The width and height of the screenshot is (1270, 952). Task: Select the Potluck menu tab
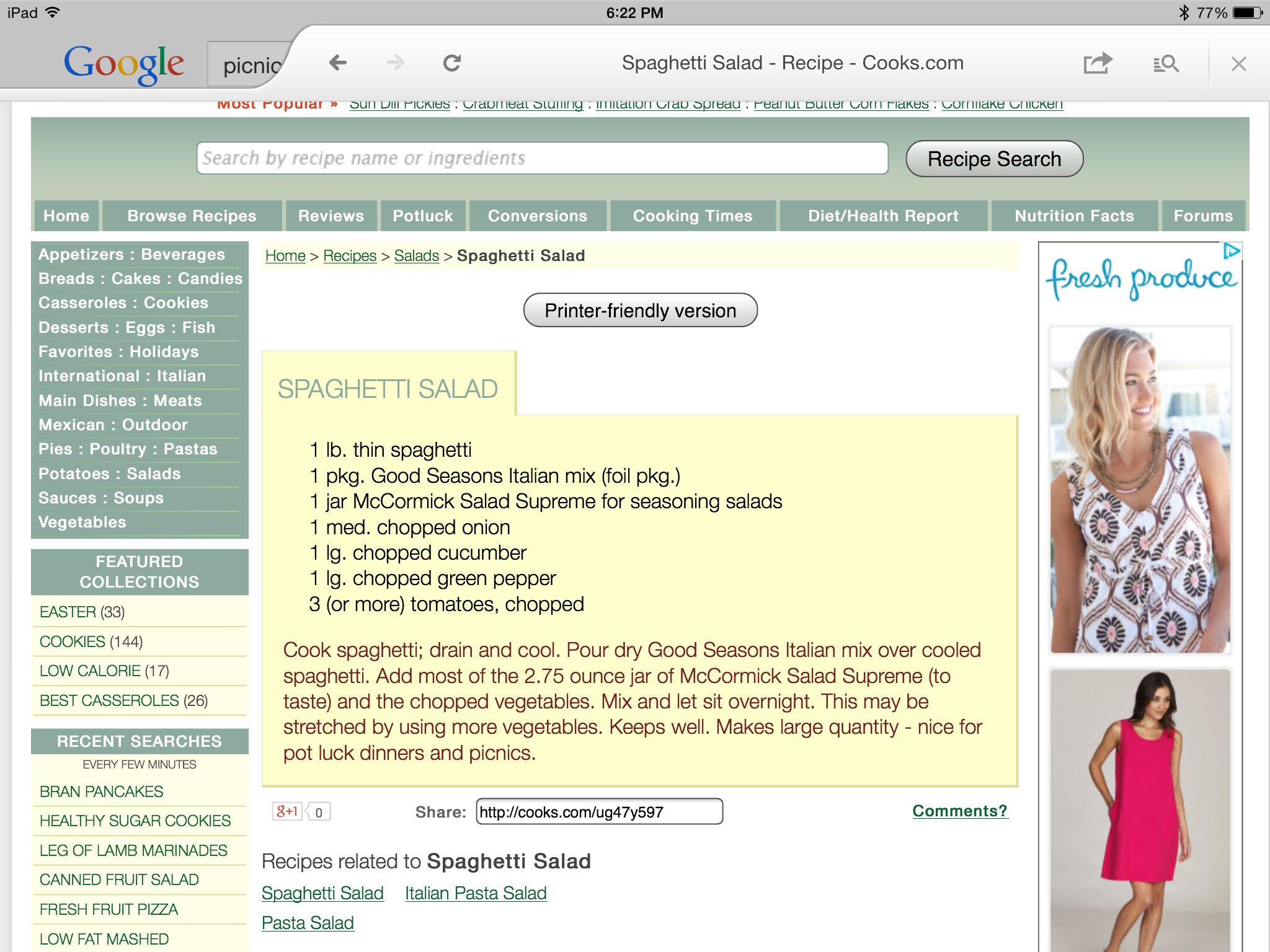pos(423,216)
